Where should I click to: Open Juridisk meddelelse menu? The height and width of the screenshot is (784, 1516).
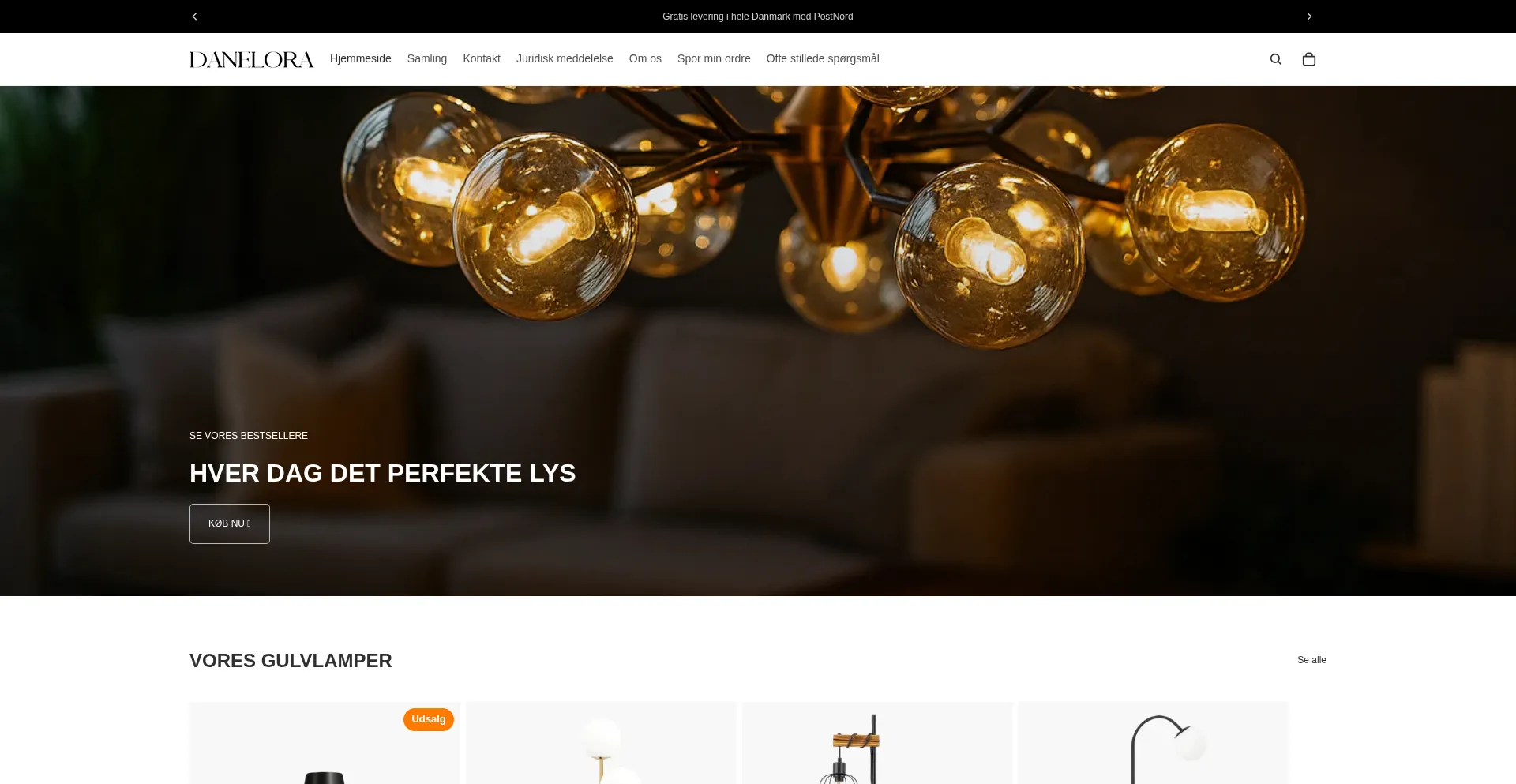pos(565,58)
